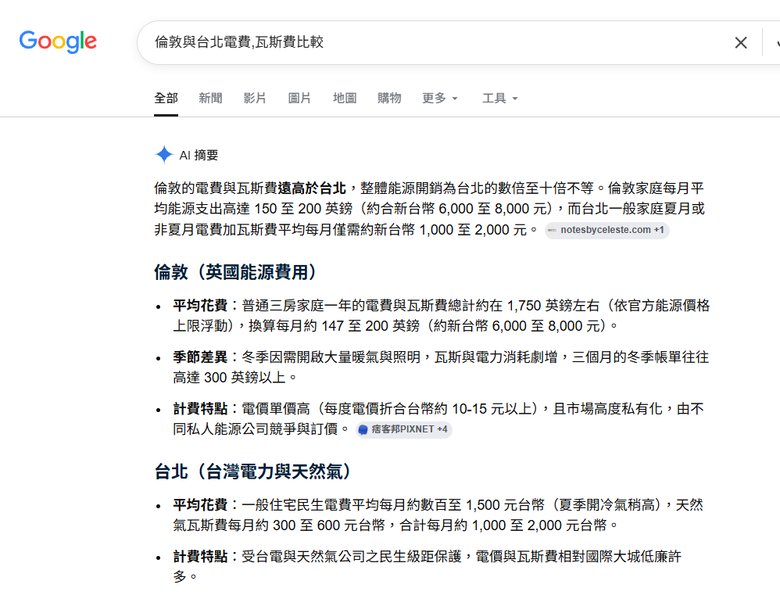Select the 全部 tab
The width and height of the screenshot is (780, 606).
coord(166,98)
